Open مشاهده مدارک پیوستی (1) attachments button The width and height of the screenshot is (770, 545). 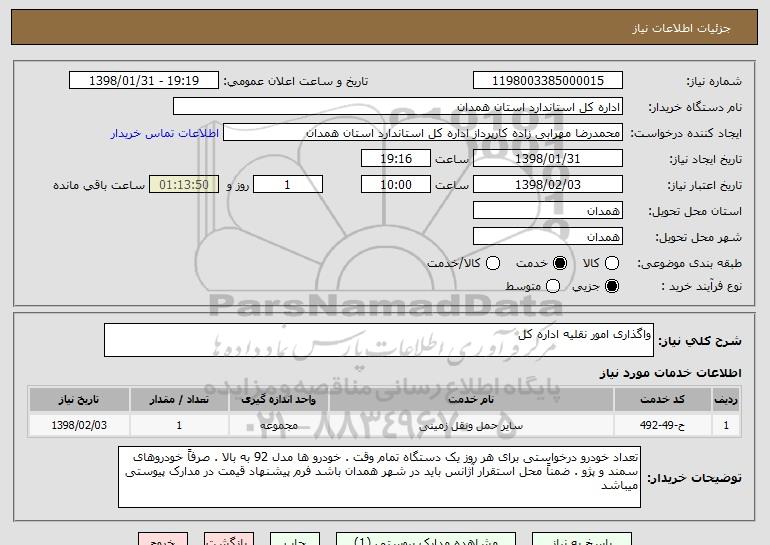coord(426,539)
